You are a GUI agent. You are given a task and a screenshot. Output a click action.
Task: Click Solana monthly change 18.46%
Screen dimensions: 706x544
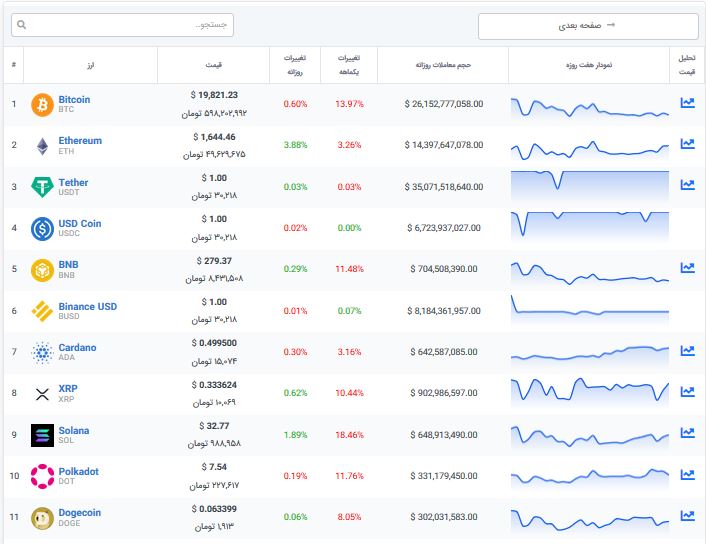349,435
